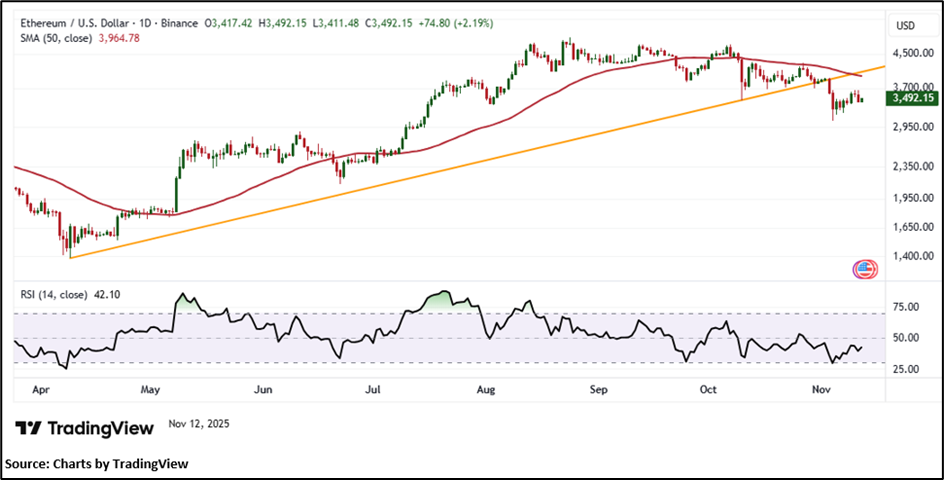Click the RSI 75.00 scale label
944x480 pixels.
(905, 308)
